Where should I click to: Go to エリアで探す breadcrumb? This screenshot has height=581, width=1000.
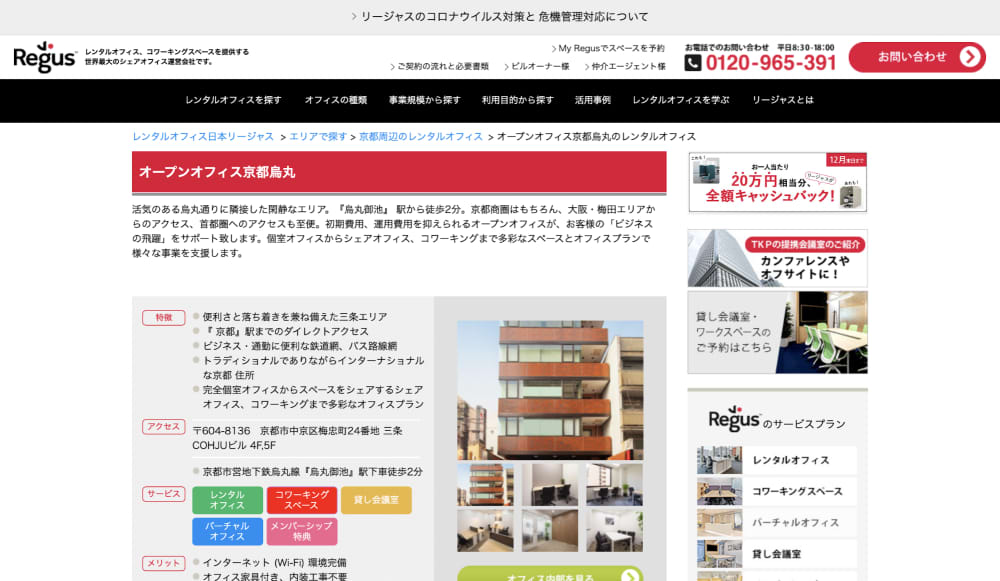pos(318,136)
